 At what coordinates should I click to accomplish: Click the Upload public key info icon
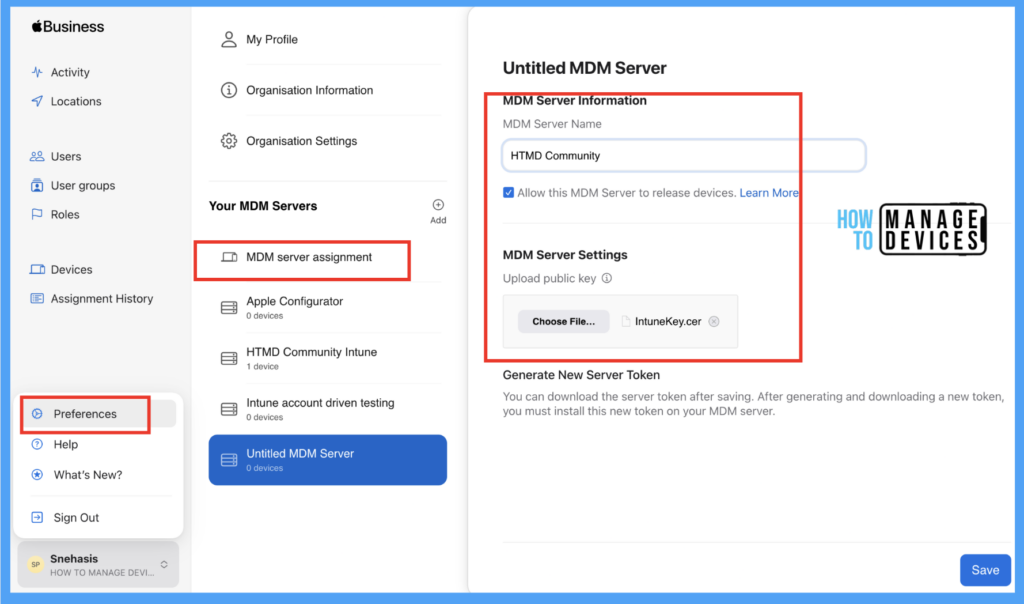click(607, 278)
